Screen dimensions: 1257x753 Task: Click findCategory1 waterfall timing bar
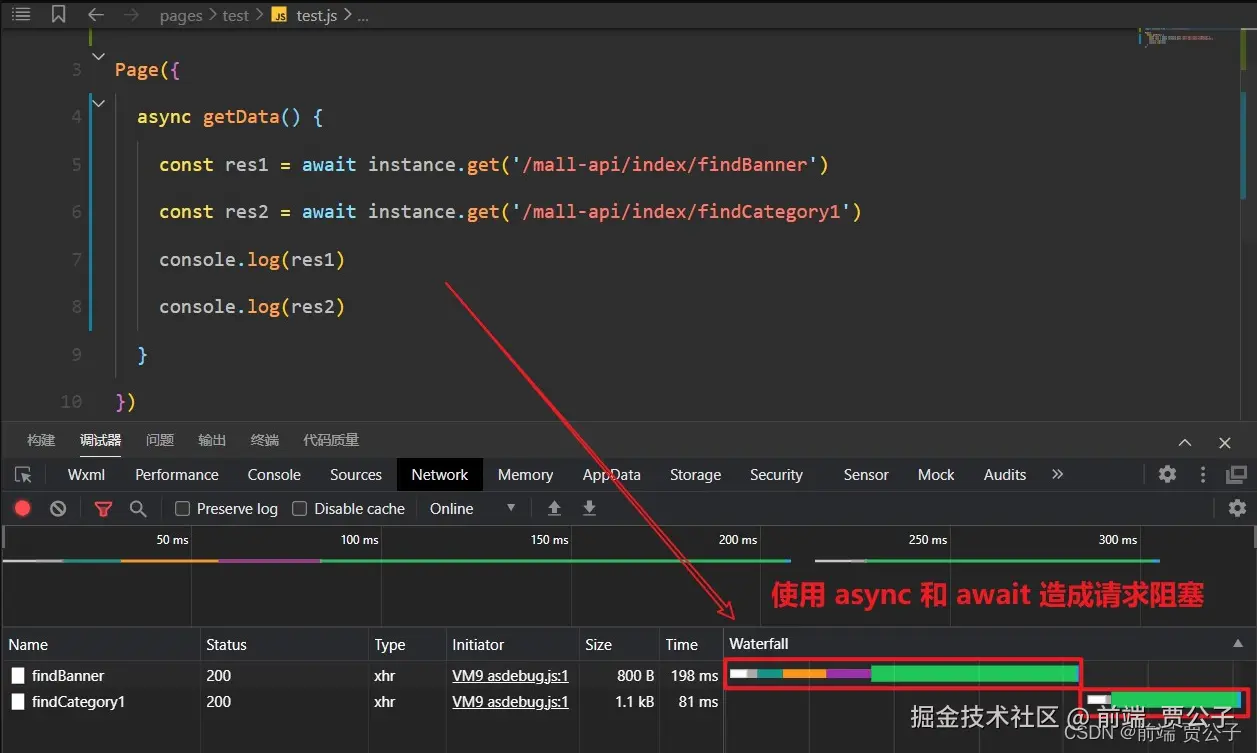coord(1165,700)
